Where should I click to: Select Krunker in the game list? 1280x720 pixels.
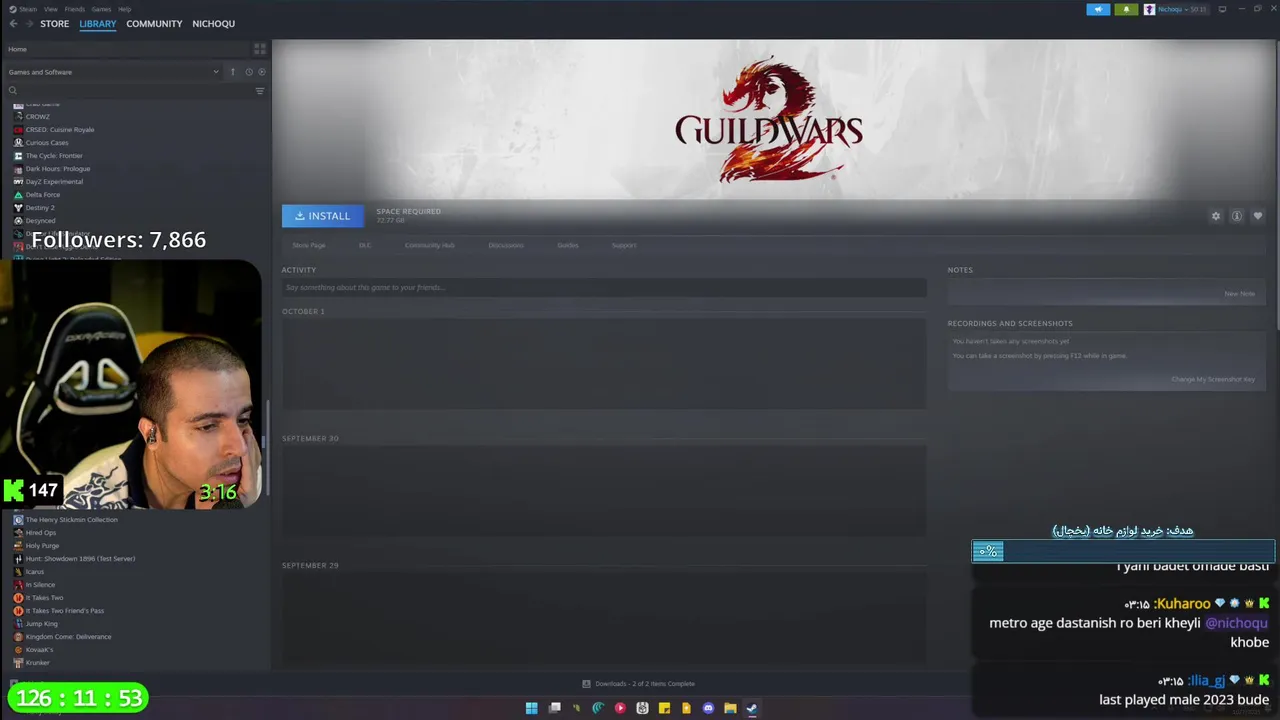point(37,663)
